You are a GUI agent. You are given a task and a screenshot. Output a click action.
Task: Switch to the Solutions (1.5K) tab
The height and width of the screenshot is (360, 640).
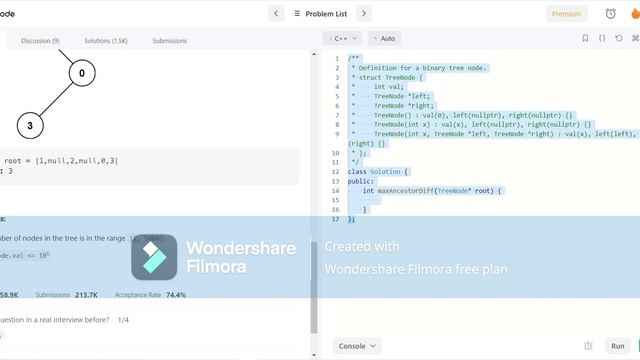click(106, 41)
